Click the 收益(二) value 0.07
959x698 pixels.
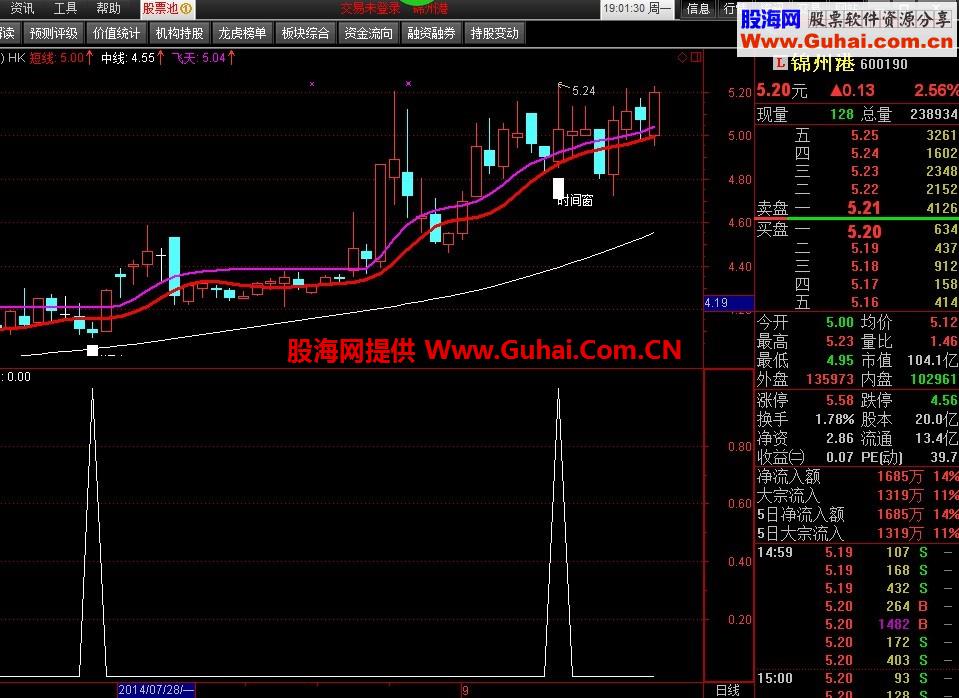[840, 457]
